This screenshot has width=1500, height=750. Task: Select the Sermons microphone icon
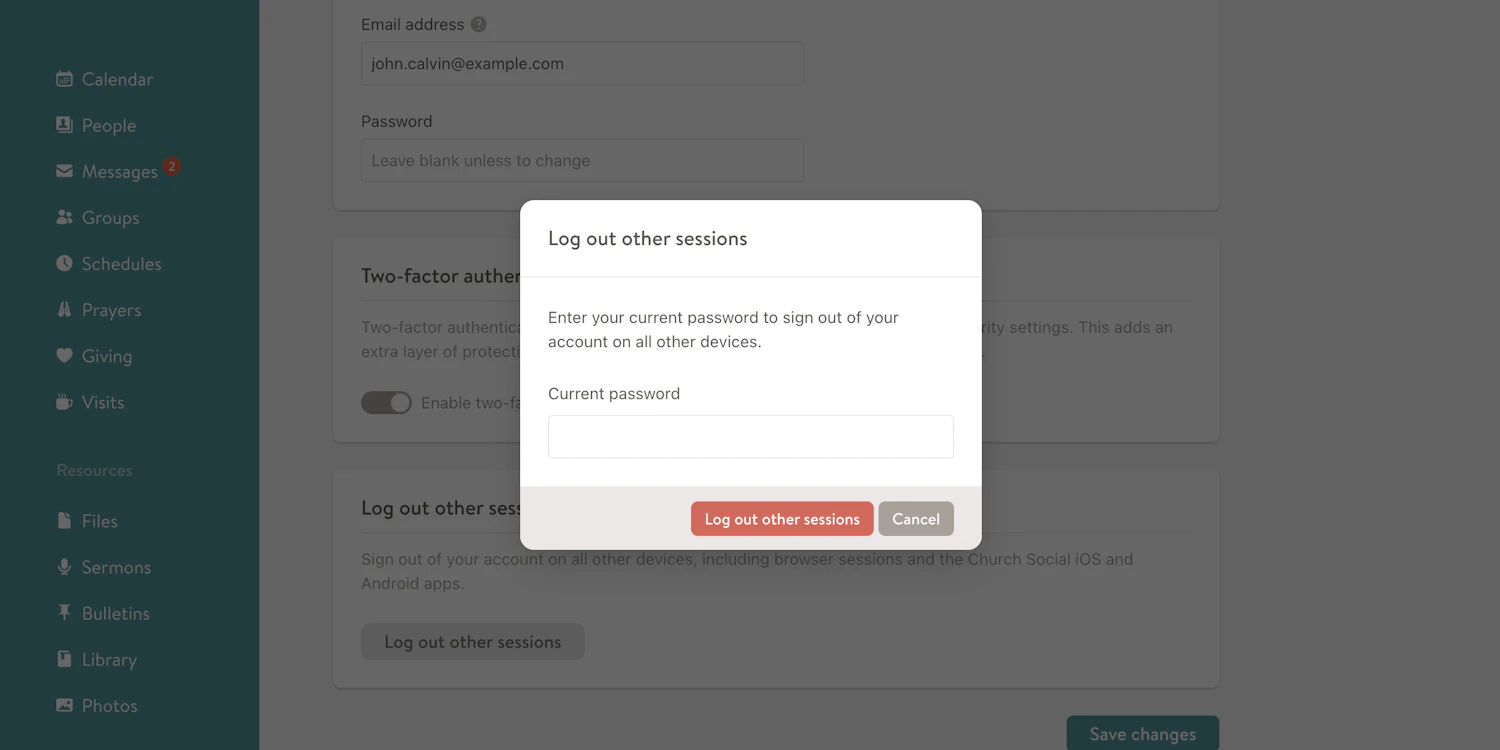(63, 566)
